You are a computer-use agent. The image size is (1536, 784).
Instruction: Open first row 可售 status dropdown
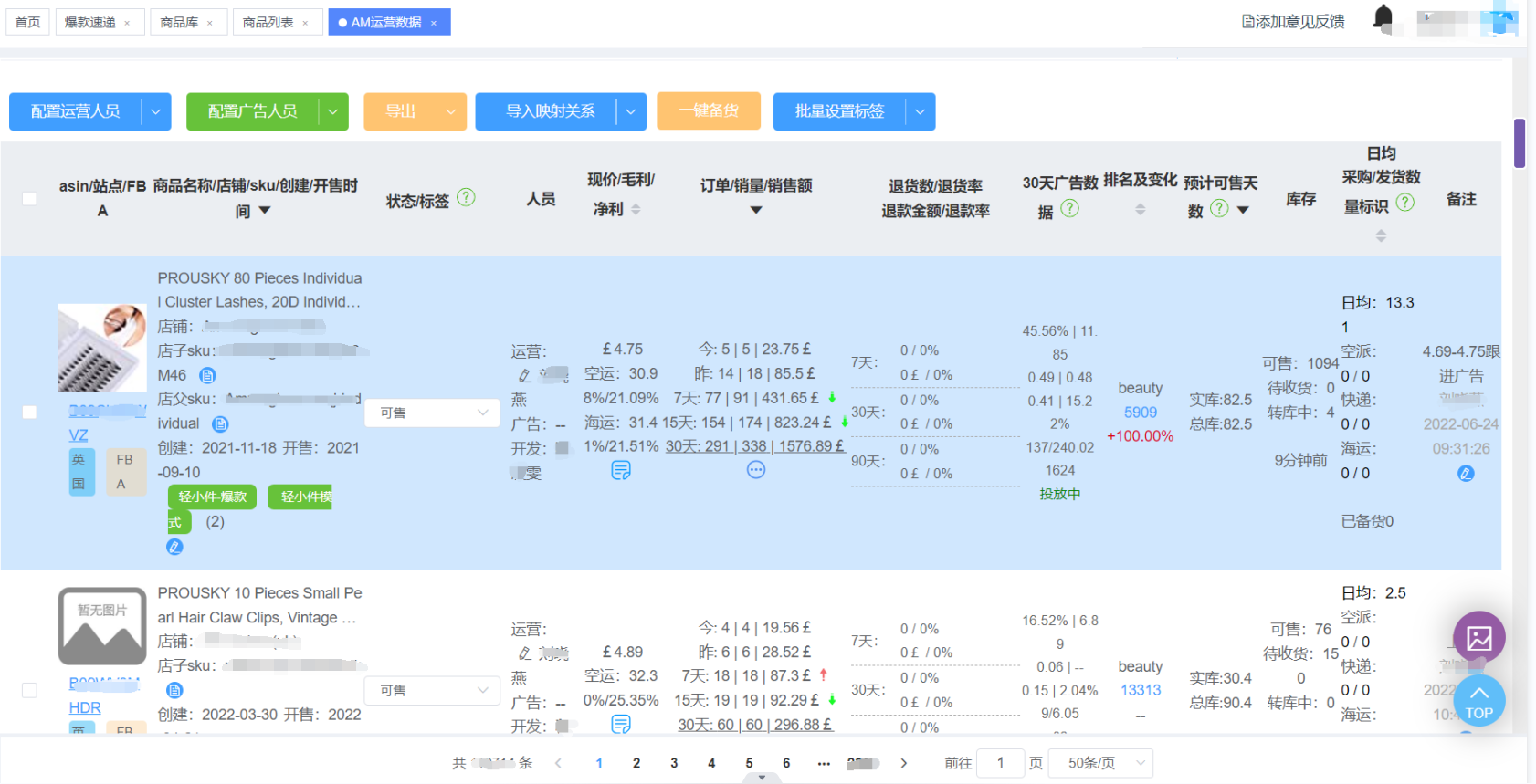point(433,413)
